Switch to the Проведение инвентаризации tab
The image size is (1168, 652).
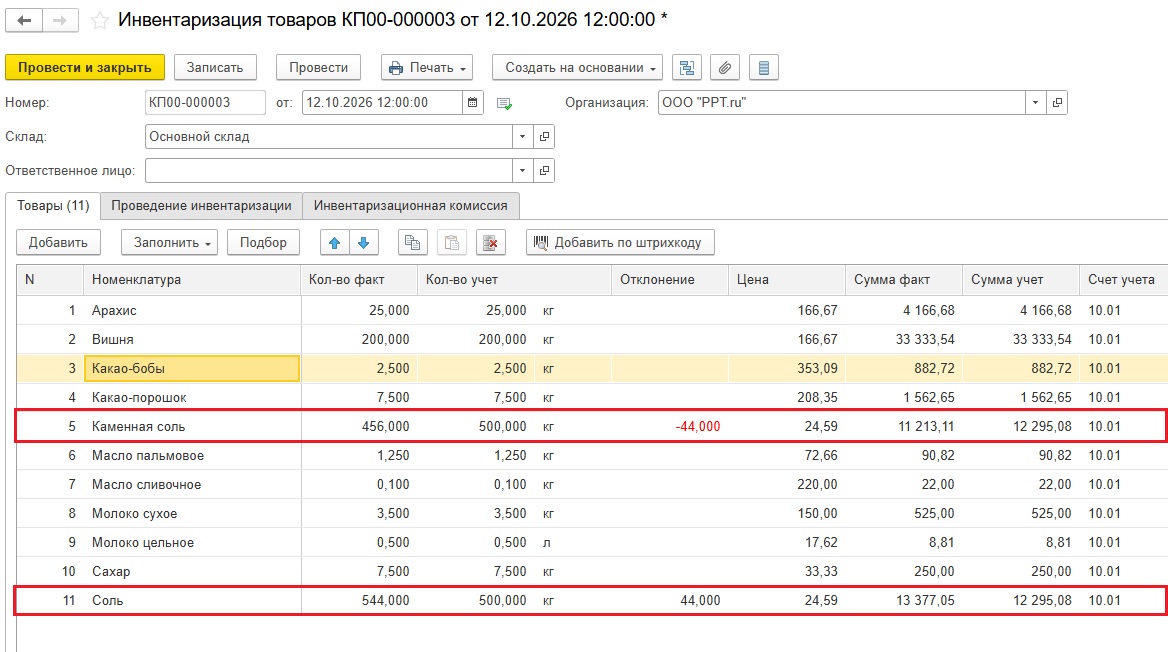201,206
